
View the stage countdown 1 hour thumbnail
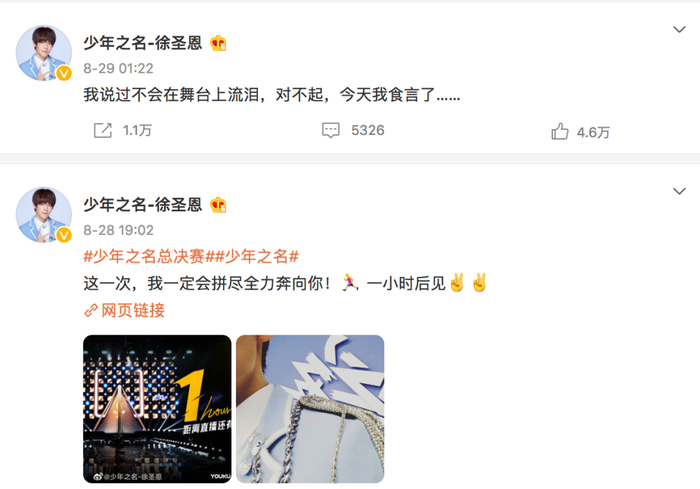157,409
